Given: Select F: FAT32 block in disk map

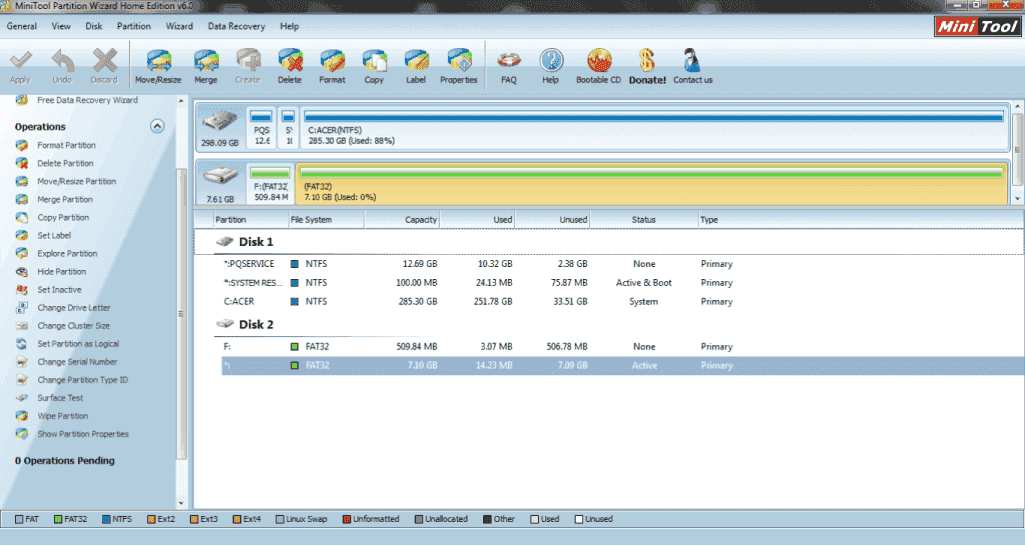Looking at the screenshot, I should (271, 184).
